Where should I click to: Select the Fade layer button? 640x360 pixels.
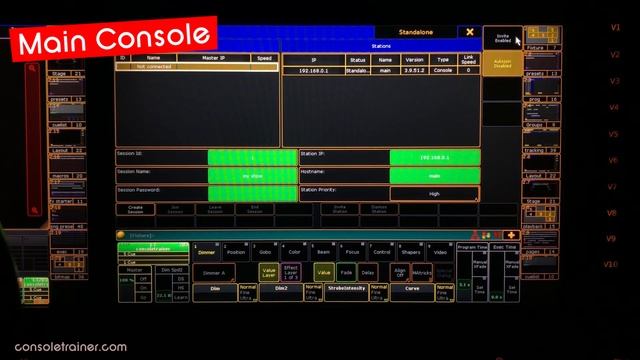(346, 273)
